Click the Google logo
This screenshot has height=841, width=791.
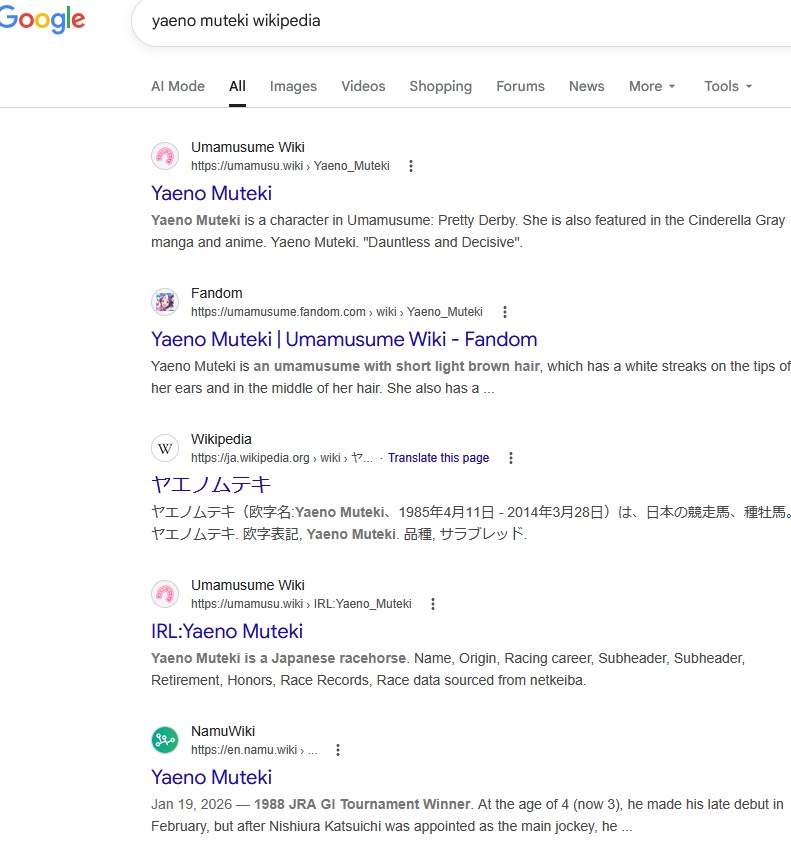[42, 20]
